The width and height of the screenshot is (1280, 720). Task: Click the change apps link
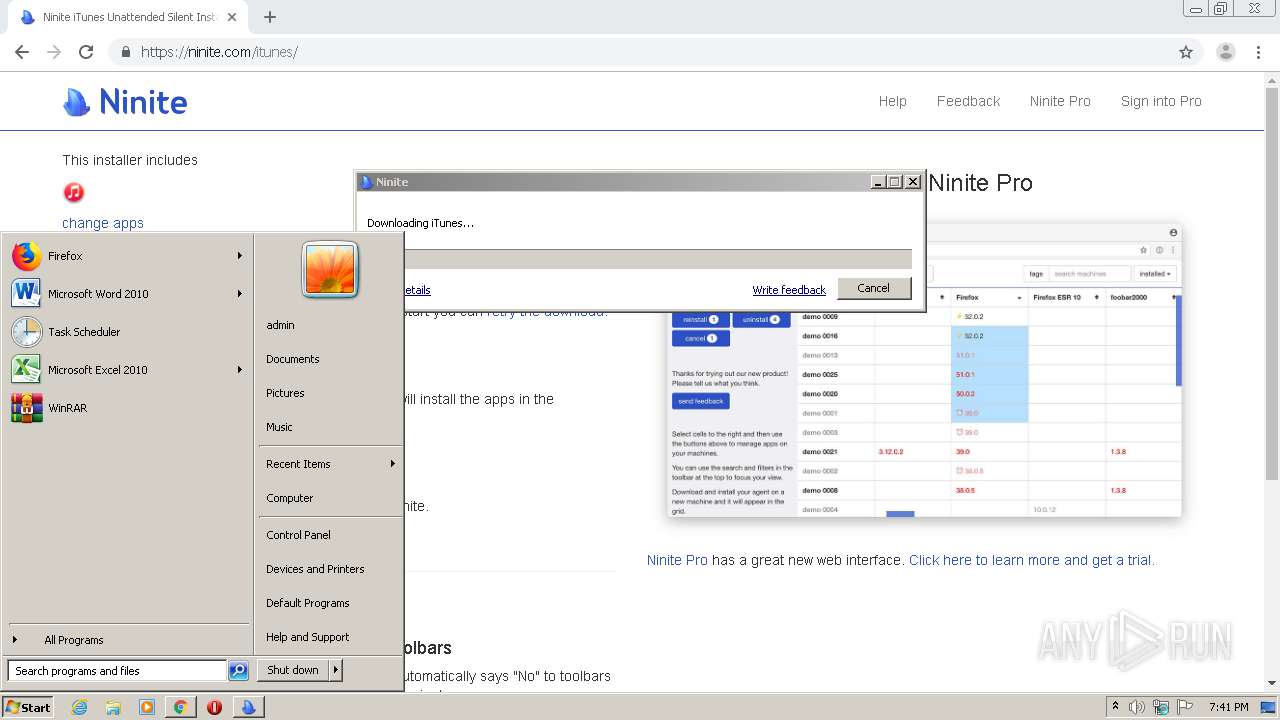pyautogui.click(x=103, y=223)
